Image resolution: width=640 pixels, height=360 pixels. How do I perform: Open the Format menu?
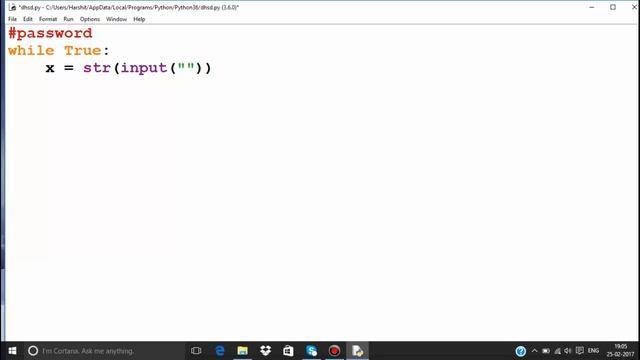(48, 19)
